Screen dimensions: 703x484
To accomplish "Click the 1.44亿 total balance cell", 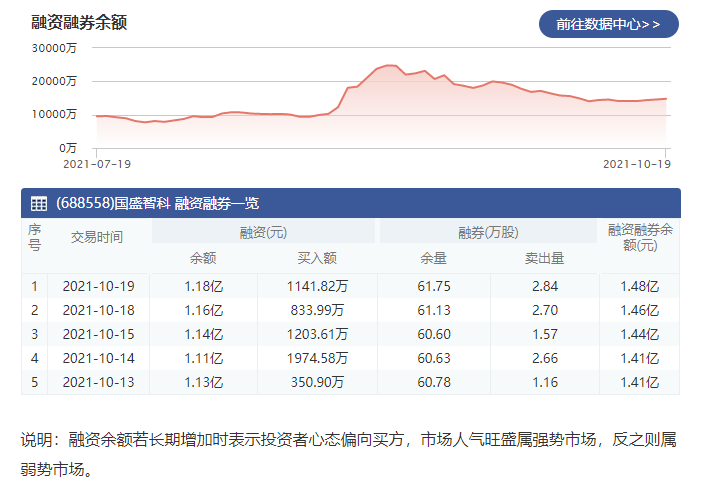I will [640, 334].
